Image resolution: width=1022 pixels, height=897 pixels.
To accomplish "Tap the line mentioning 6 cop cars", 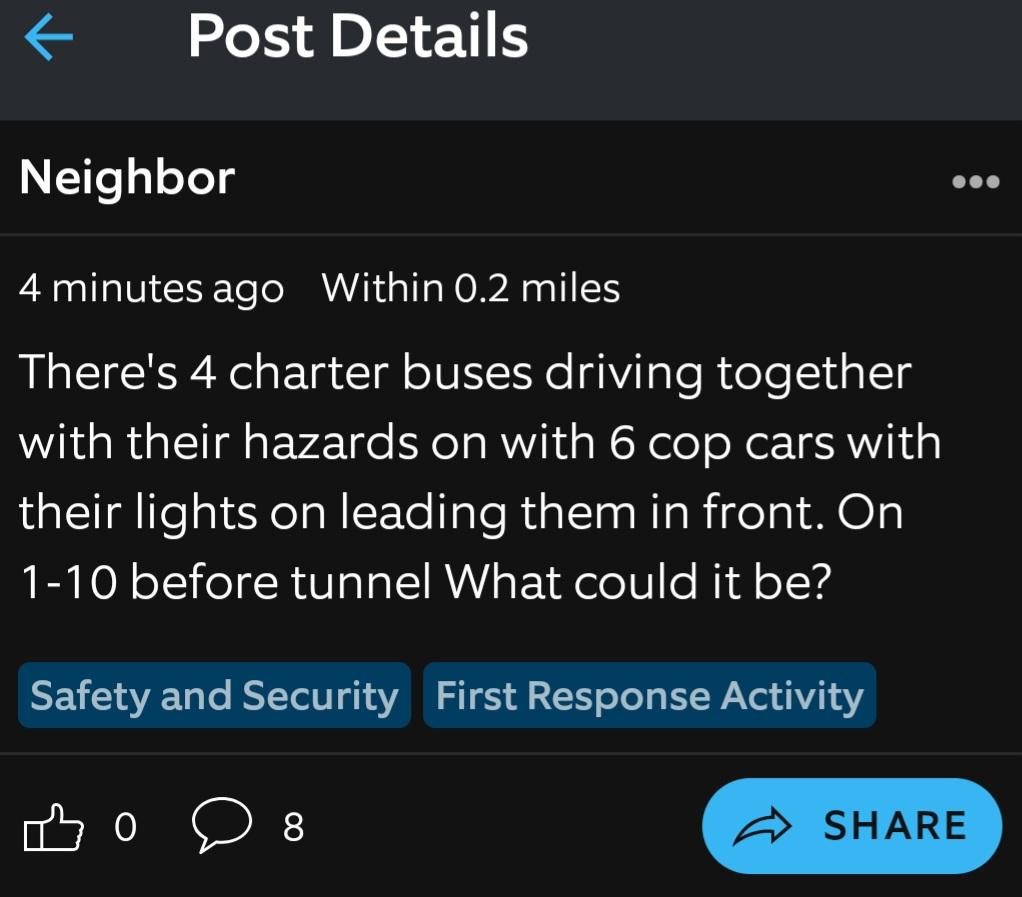I will coord(480,442).
